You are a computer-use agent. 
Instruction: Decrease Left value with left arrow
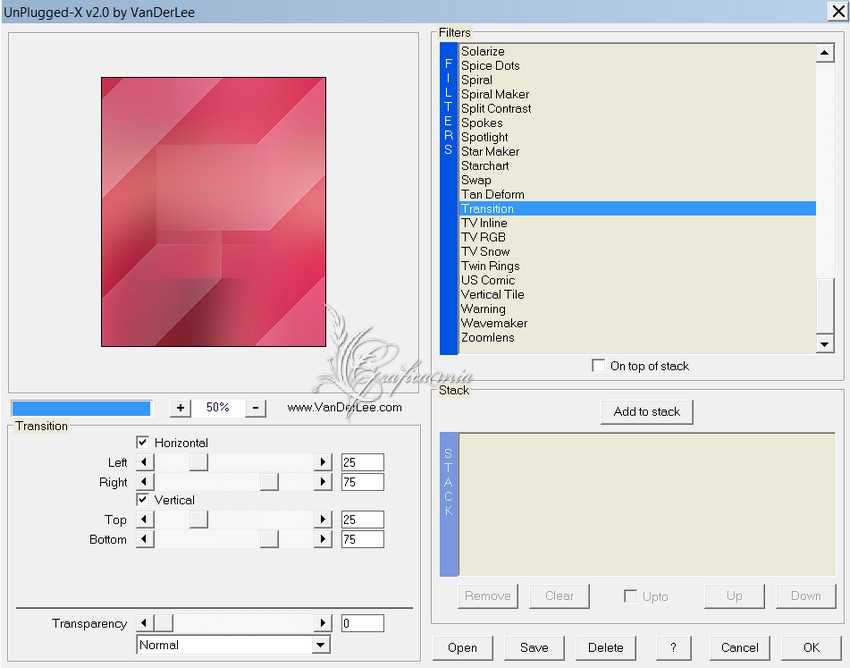coord(145,462)
